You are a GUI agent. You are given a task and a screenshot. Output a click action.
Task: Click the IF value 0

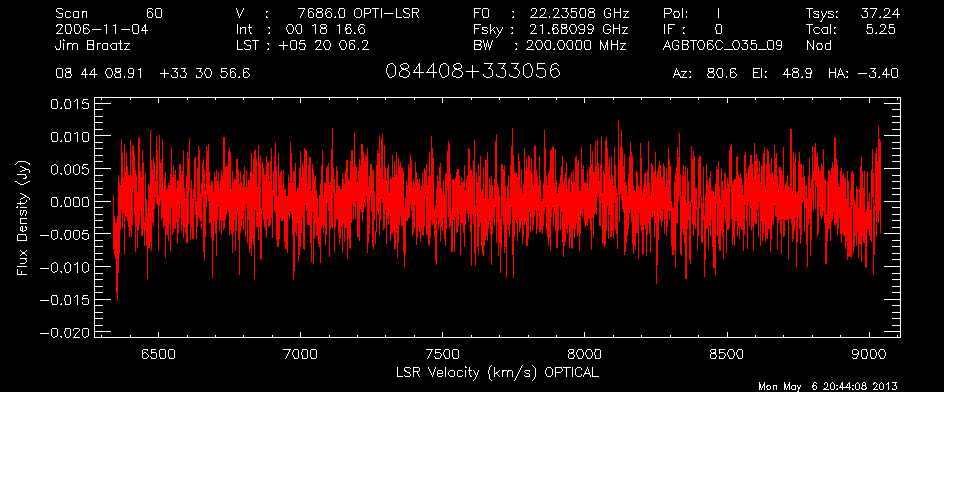tap(718, 29)
